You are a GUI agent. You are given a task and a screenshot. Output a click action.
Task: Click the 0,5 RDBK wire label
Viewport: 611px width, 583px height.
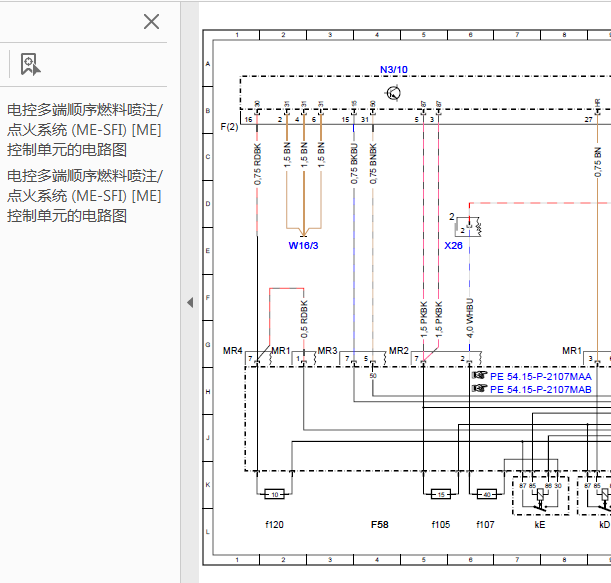tap(304, 319)
